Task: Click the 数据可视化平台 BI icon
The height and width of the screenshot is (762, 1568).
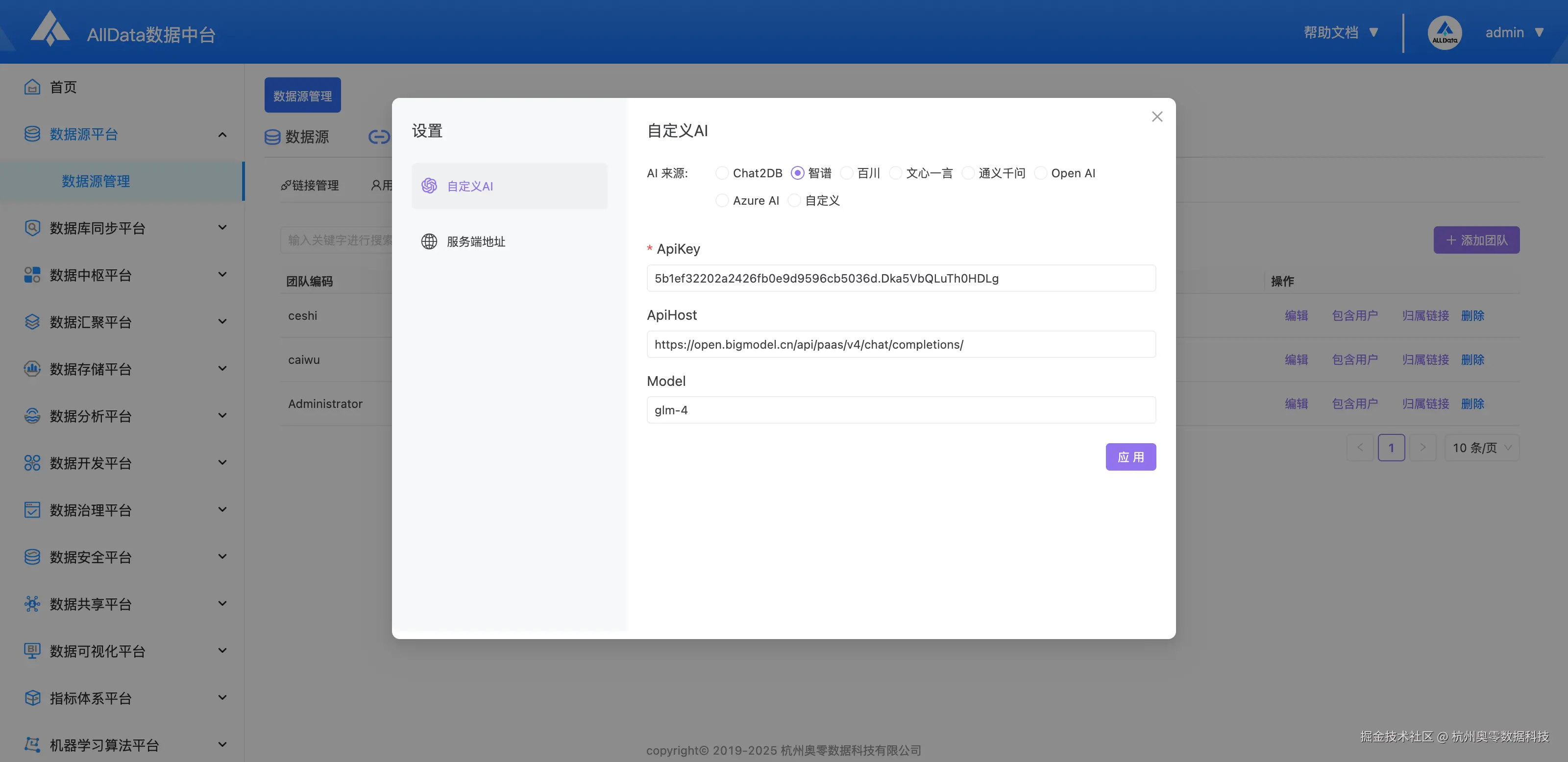Action: point(32,651)
